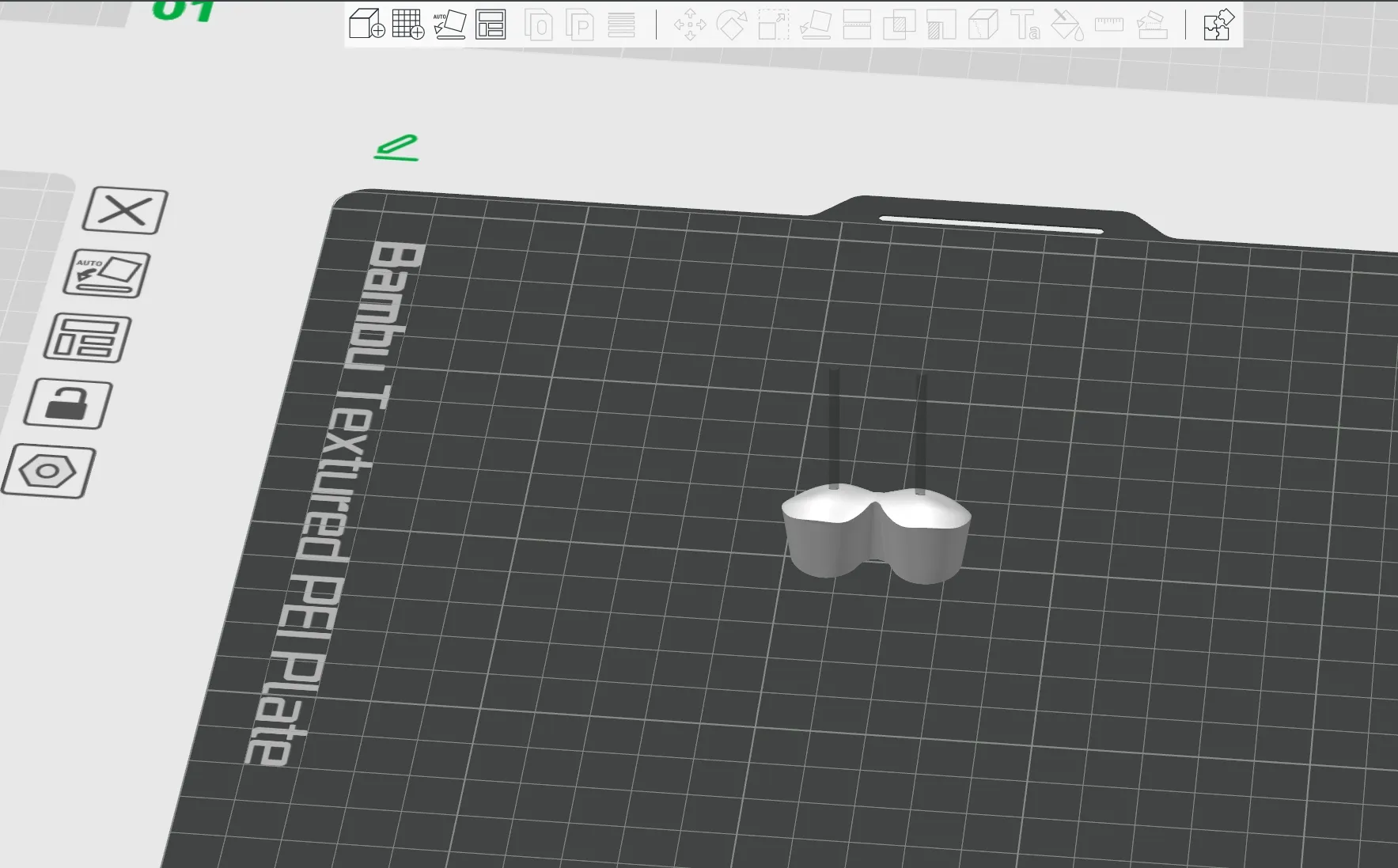Click Auto Orient in the top toolbar
The width and height of the screenshot is (1398, 868).
click(x=449, y=24)
